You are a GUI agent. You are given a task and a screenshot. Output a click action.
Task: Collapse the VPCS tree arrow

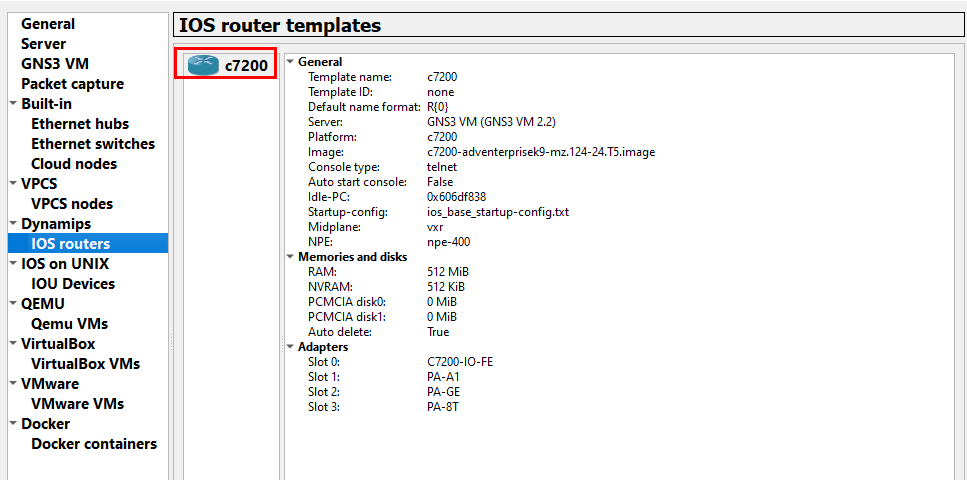pos(14,183)
